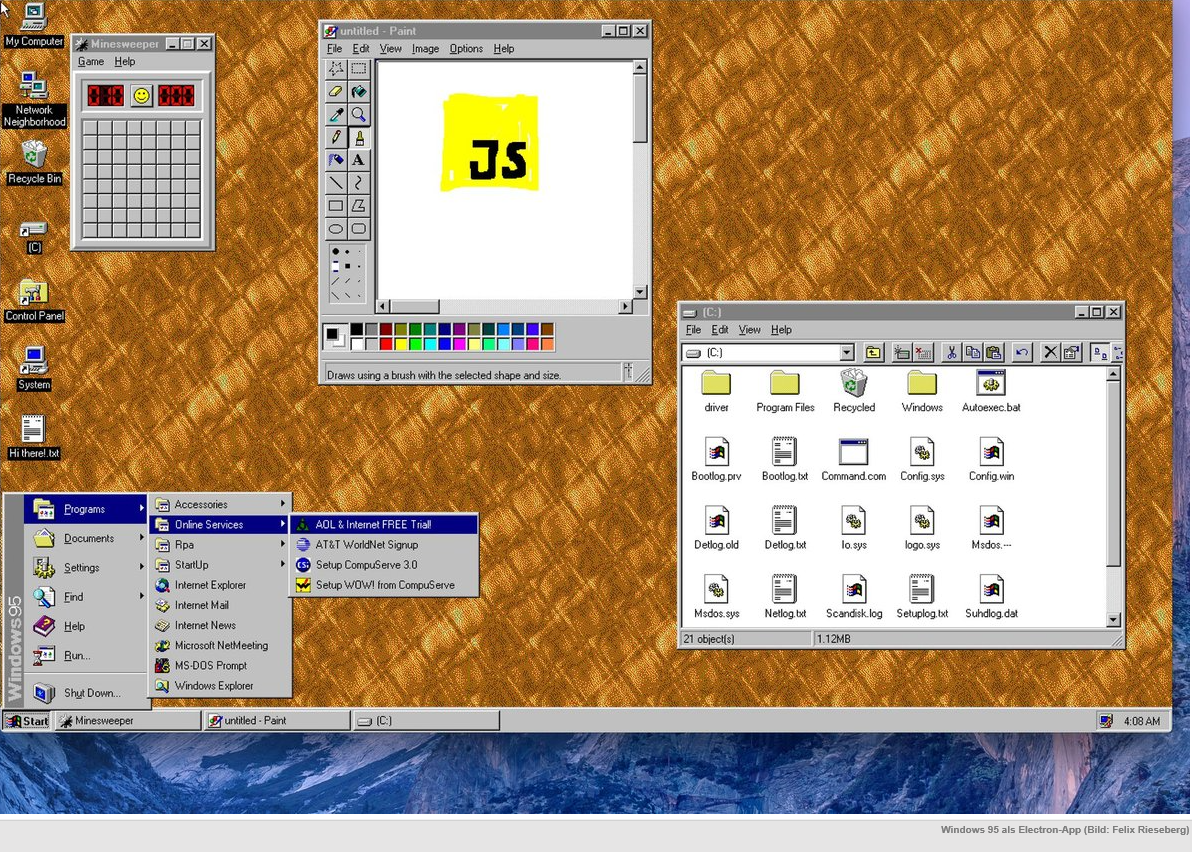Open the Program Files folder

785,391
